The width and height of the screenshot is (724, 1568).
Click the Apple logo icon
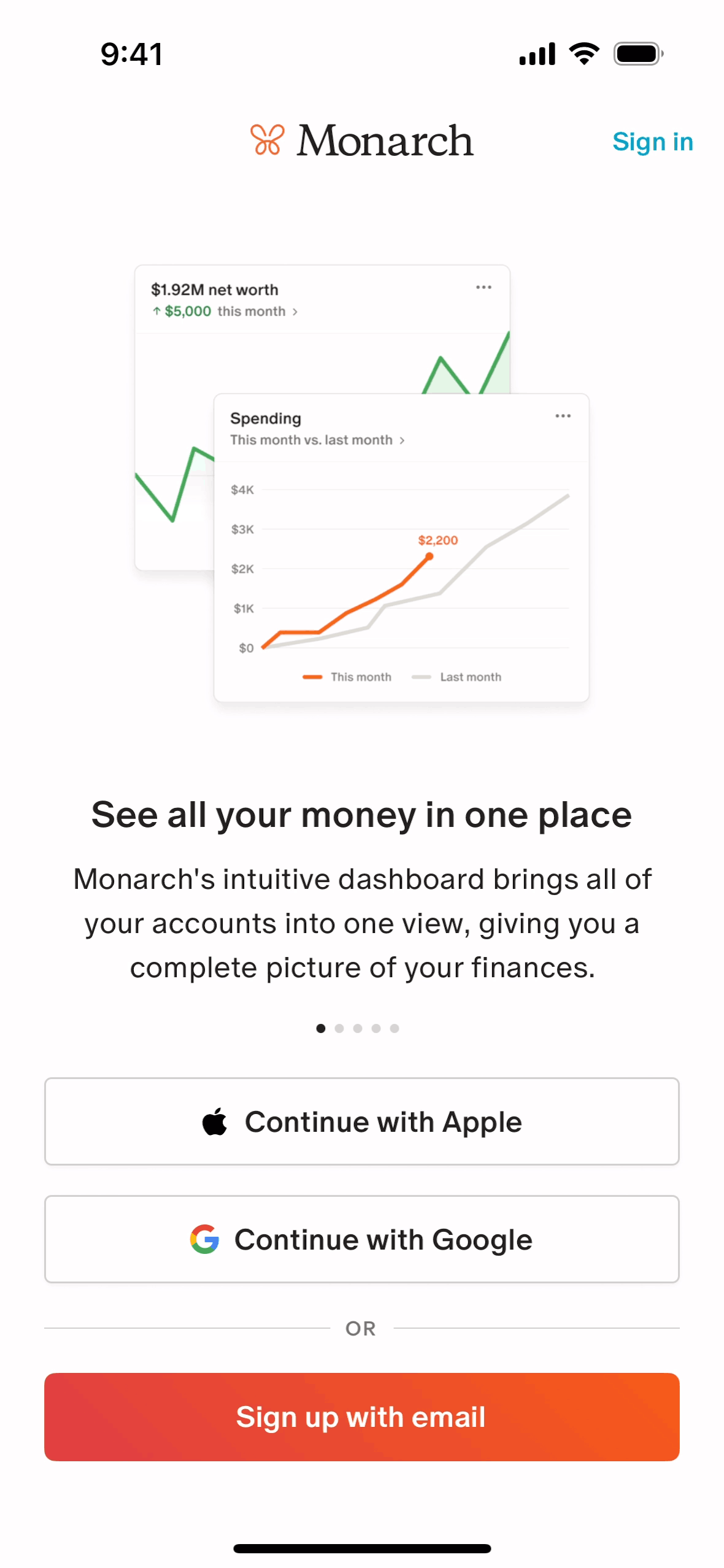click(x=215, y=1121)
